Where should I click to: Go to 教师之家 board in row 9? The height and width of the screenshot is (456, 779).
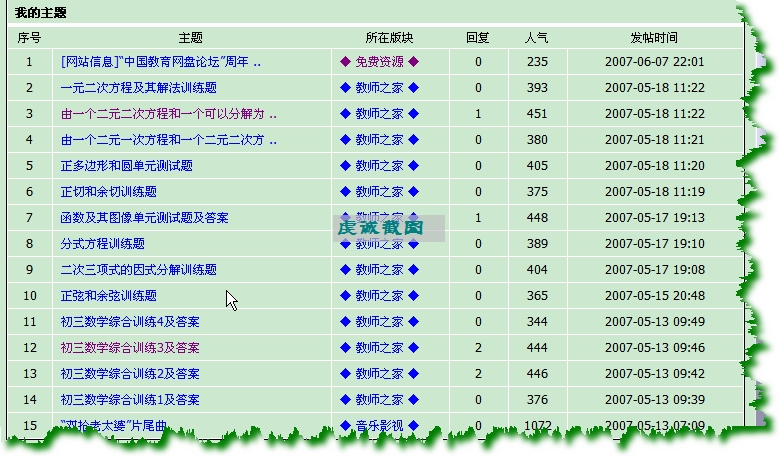click(x=380, y=270)
